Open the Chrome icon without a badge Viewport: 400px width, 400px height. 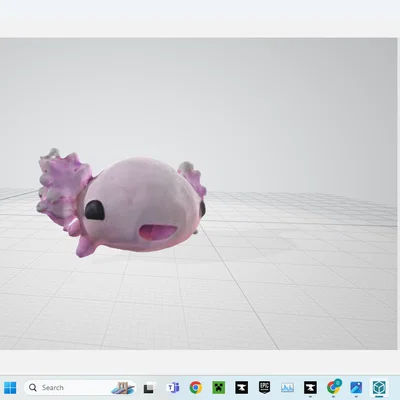pos(196,388)
